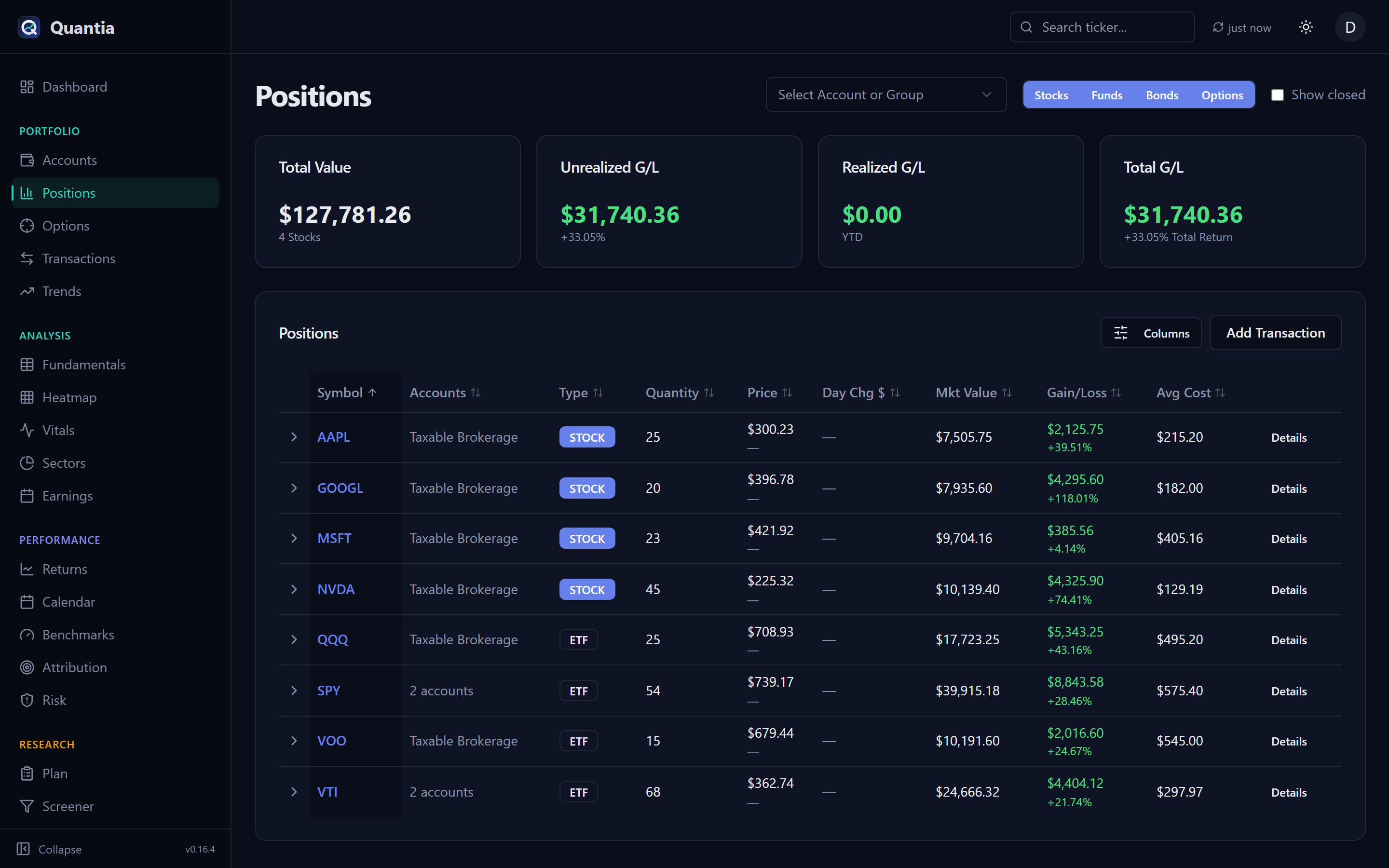Image resolution: width=1389 pixels, height=868 pixels.
Task: Expand the QQQ row
Action: 294,639
